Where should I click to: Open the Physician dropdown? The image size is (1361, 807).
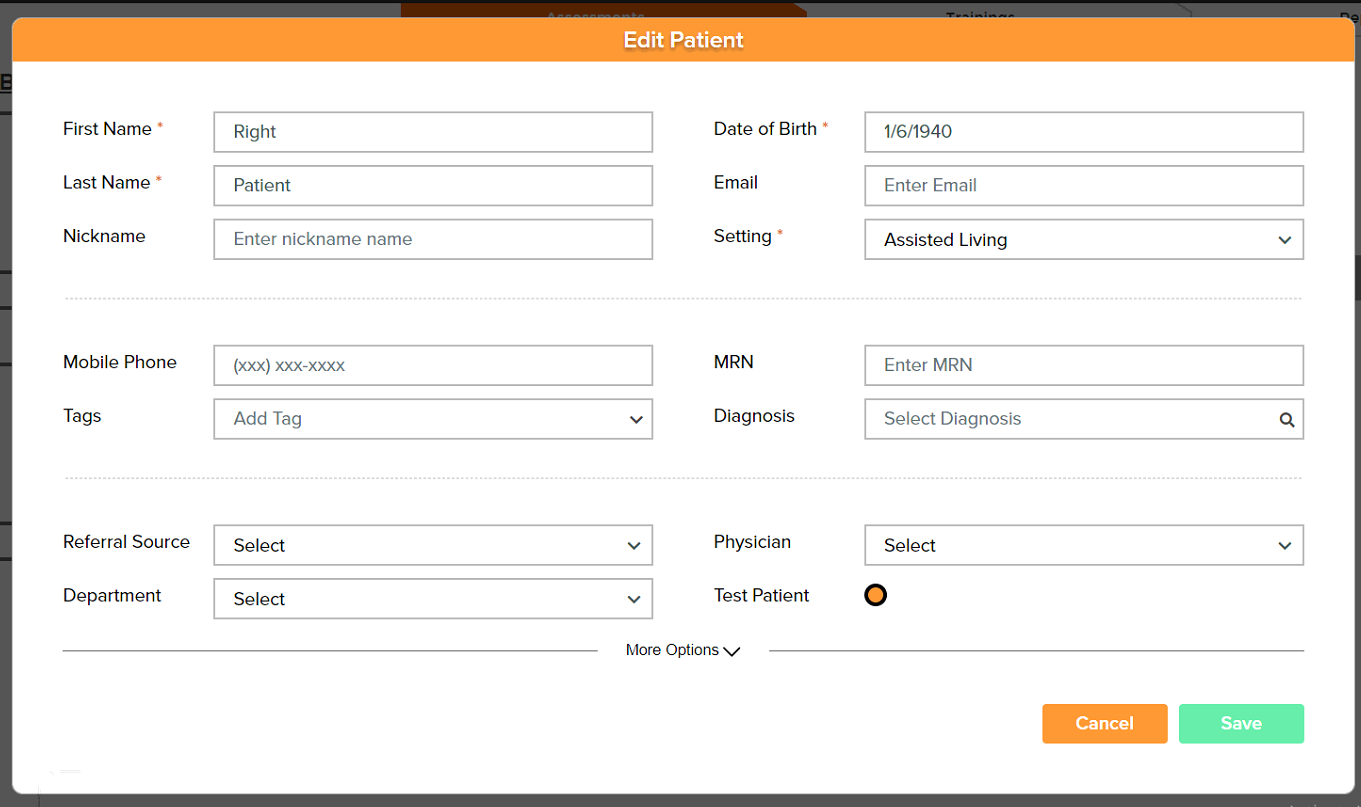[x=1084, y=545]
